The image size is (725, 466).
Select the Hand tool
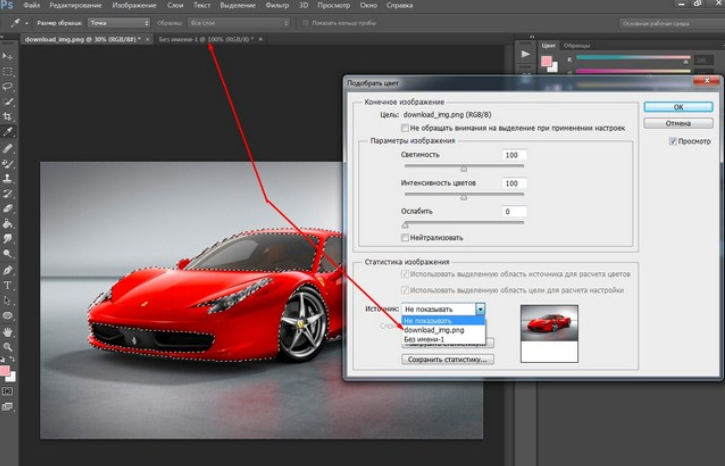8,332
